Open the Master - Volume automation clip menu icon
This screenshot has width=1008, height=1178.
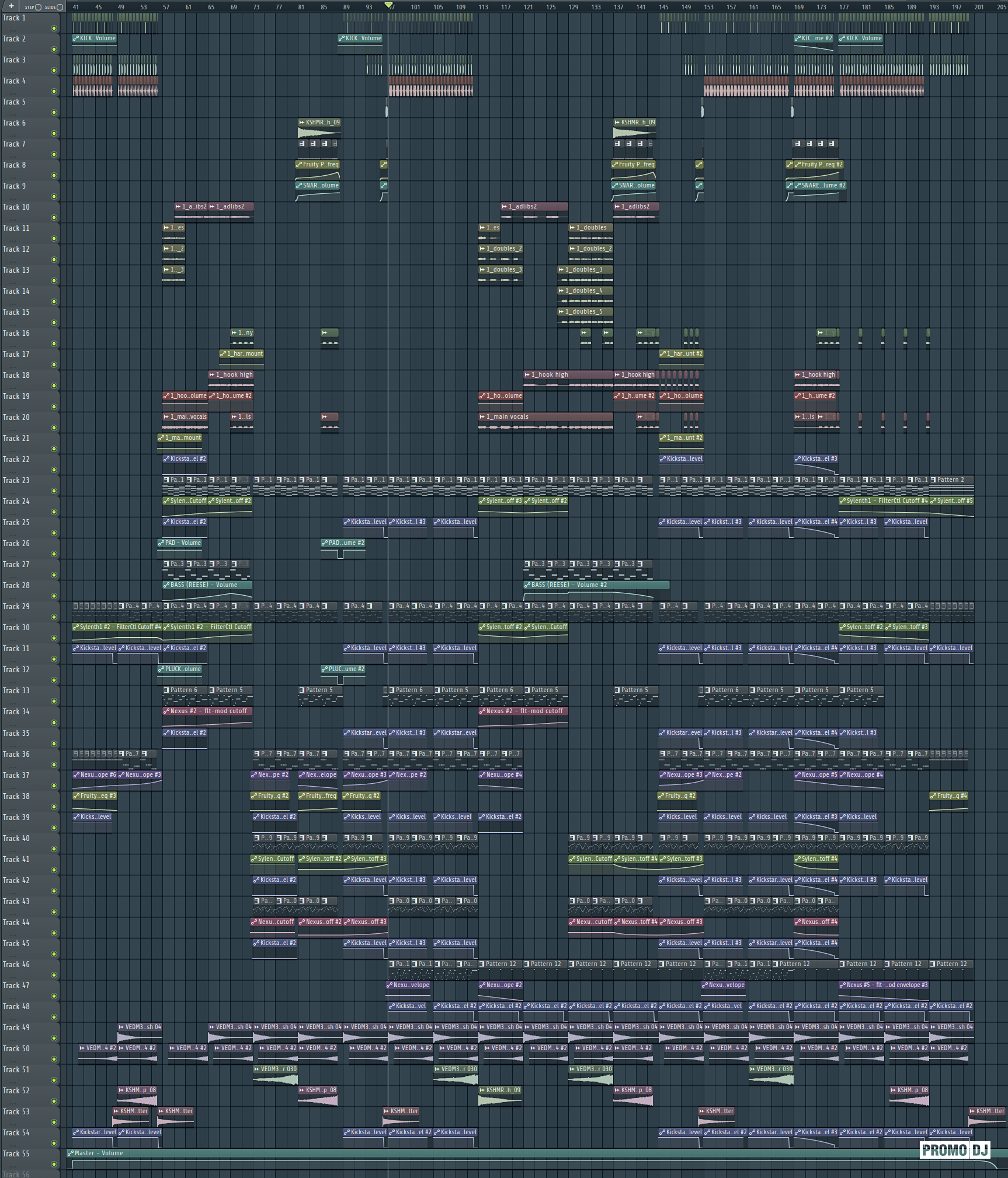pyautogui.click(x=71, y=1153)
